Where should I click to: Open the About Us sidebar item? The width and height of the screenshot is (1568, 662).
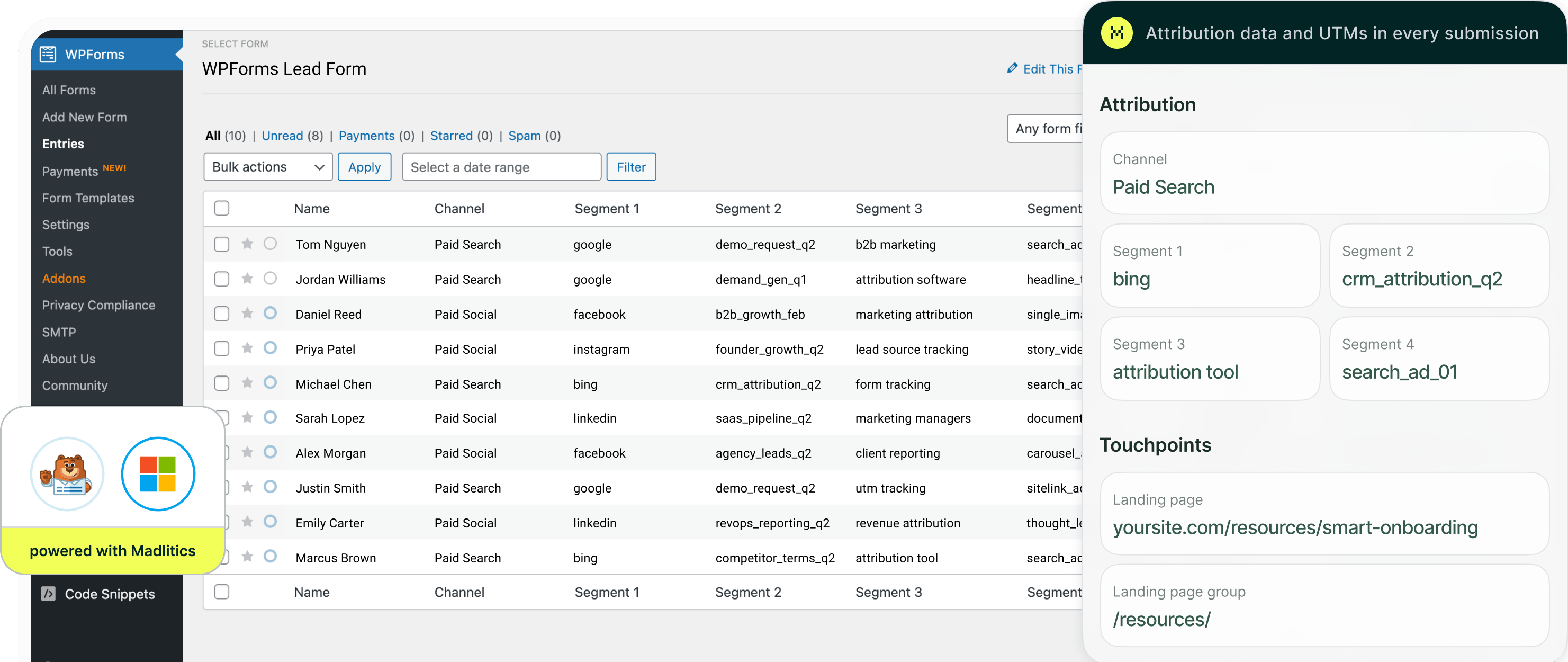point(69,359)
